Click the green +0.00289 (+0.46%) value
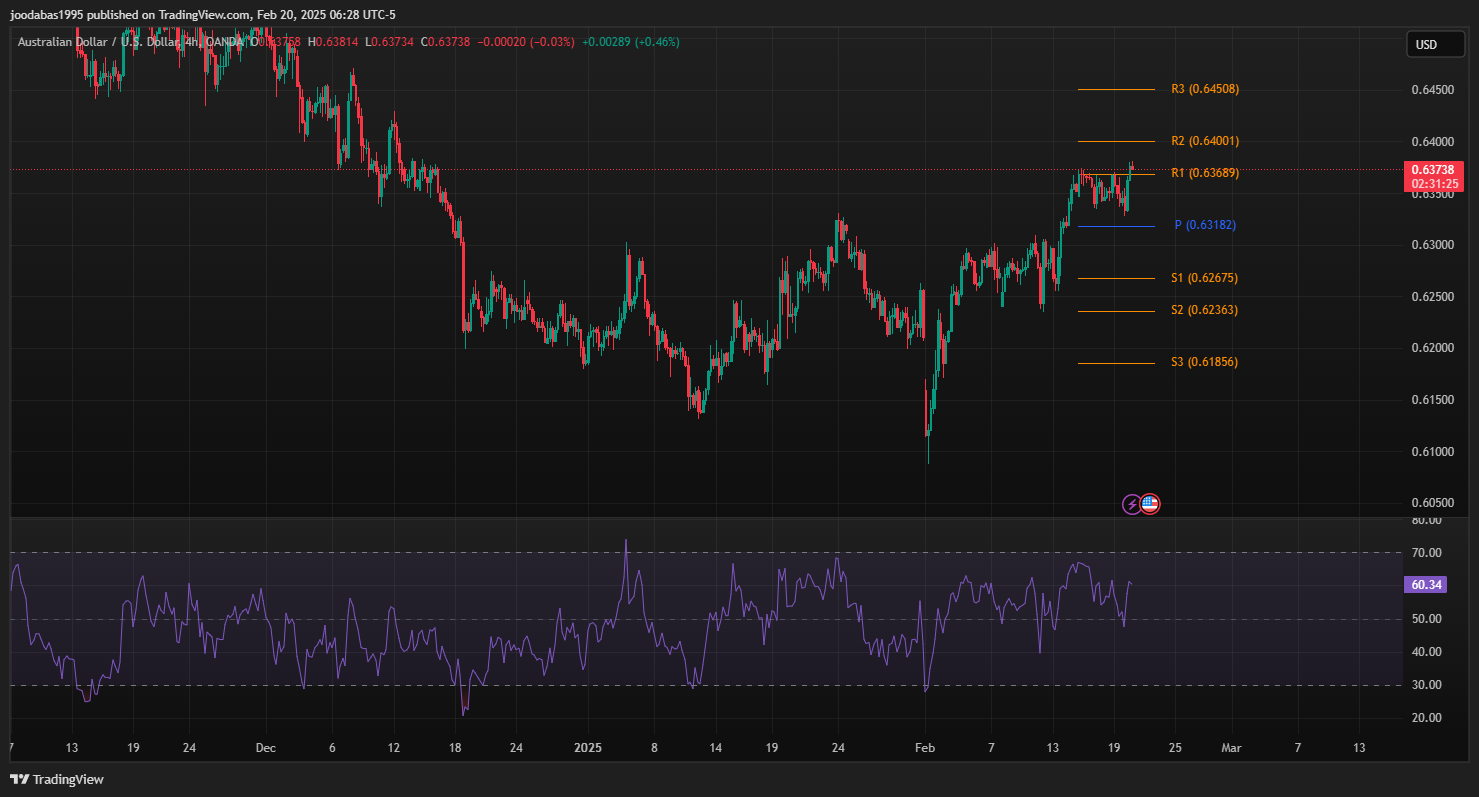This screenshot has height=797, width=1479. click(630, 42)
